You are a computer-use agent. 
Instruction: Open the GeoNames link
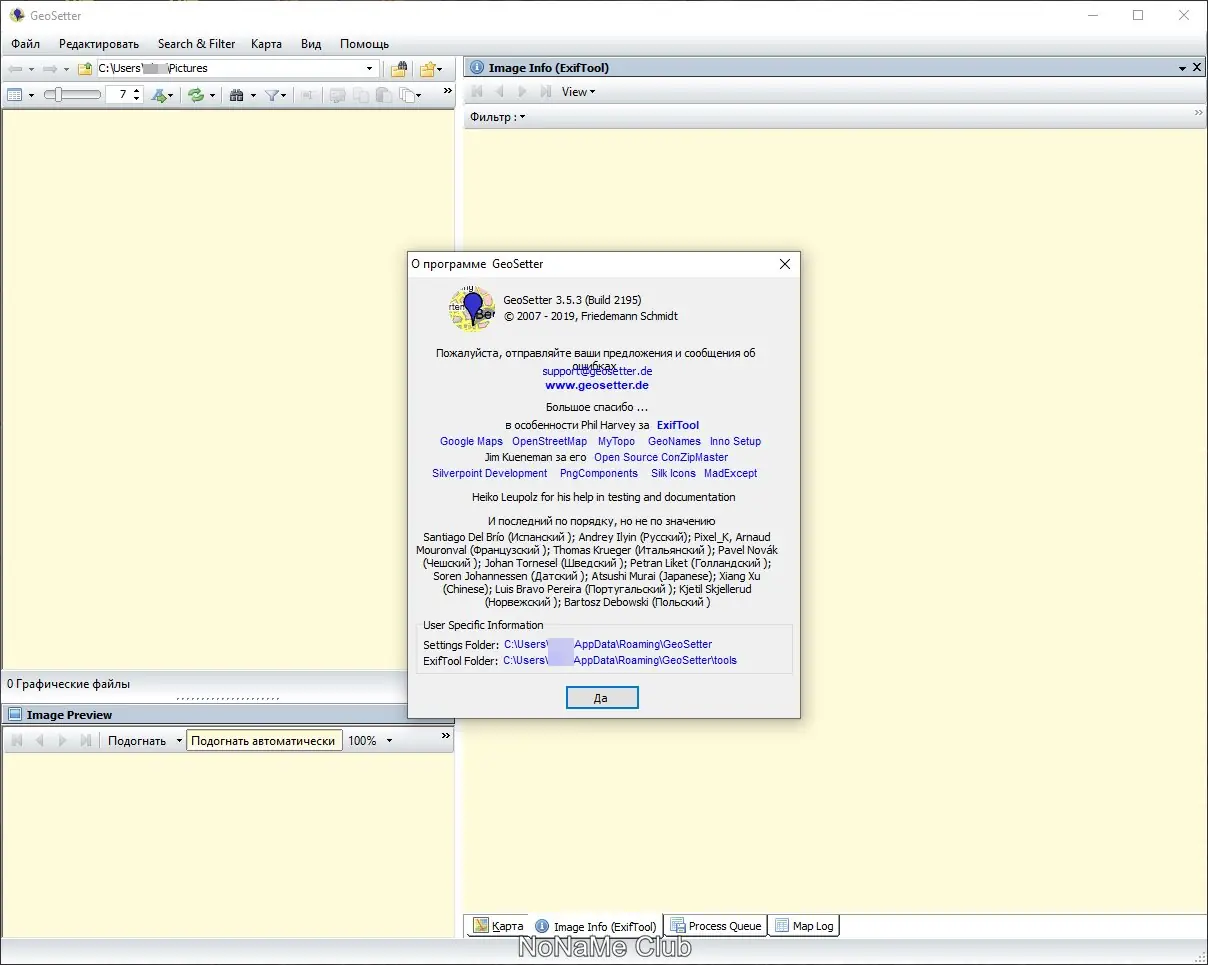pos(674,441)
